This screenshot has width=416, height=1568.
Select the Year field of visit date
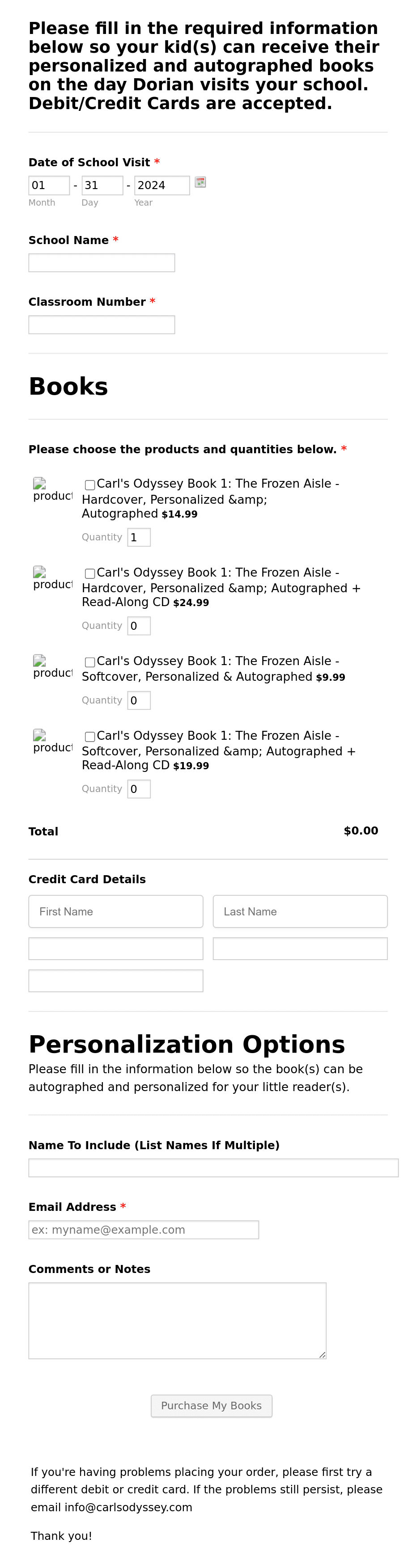click(161, 185)
